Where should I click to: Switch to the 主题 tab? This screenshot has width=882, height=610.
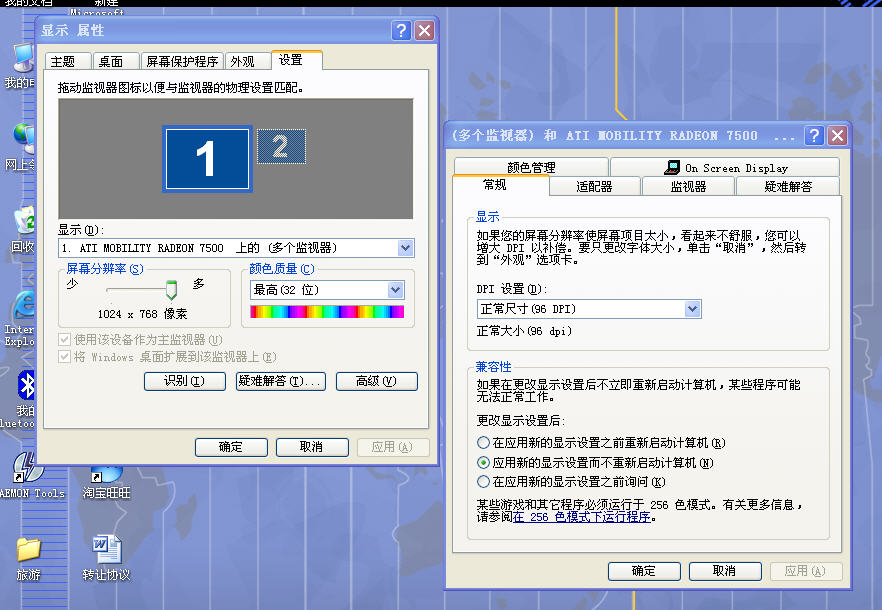[68, 61]
